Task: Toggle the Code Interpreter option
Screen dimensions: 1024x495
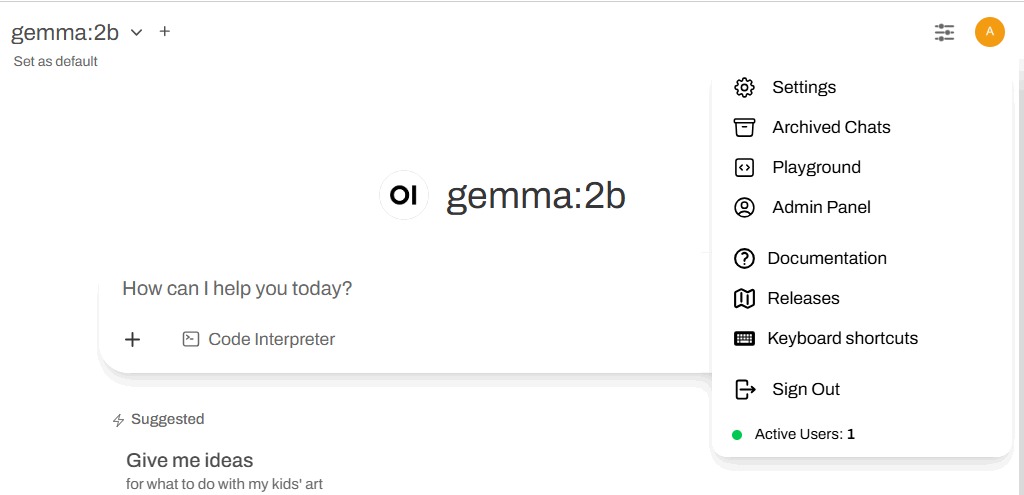Action: click(x=259, y=339)
